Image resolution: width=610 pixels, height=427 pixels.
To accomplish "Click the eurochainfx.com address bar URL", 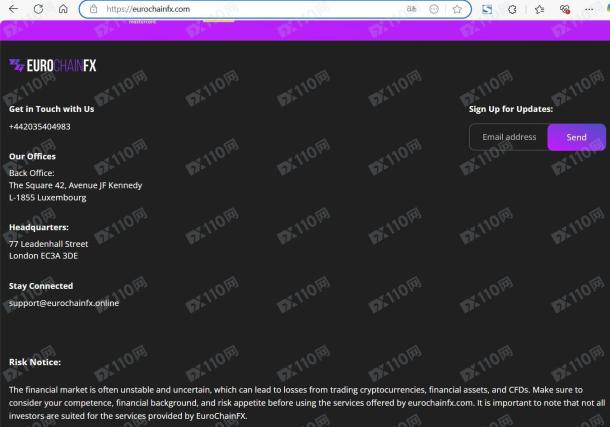I will [148, 9].
